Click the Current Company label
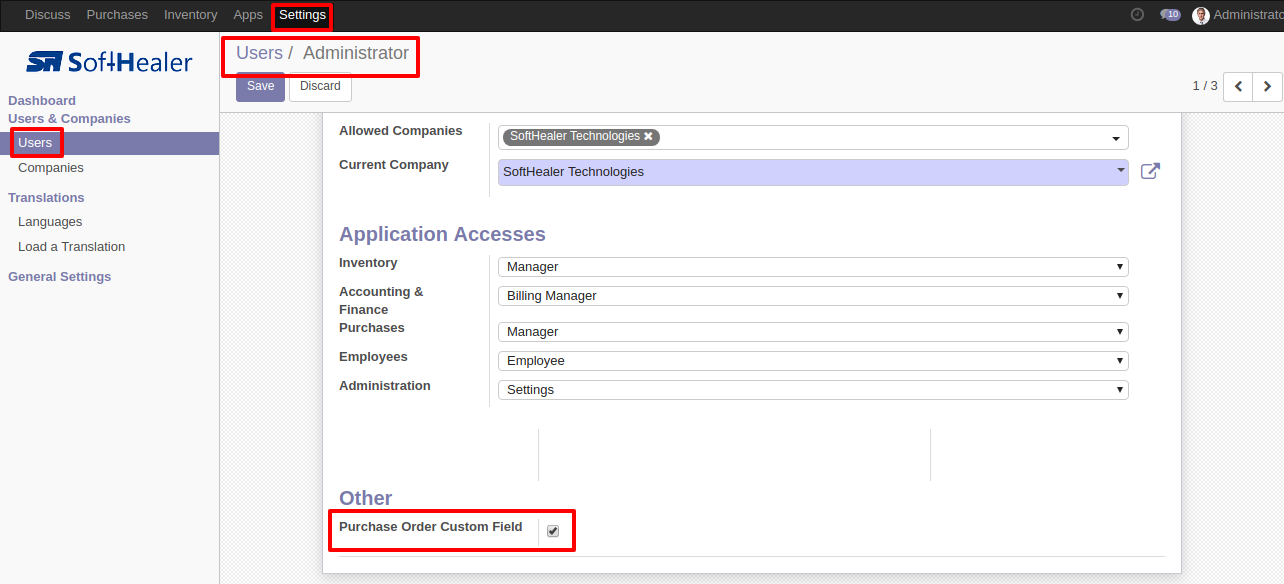1284x584 pixels. click(x=394, y=165)
